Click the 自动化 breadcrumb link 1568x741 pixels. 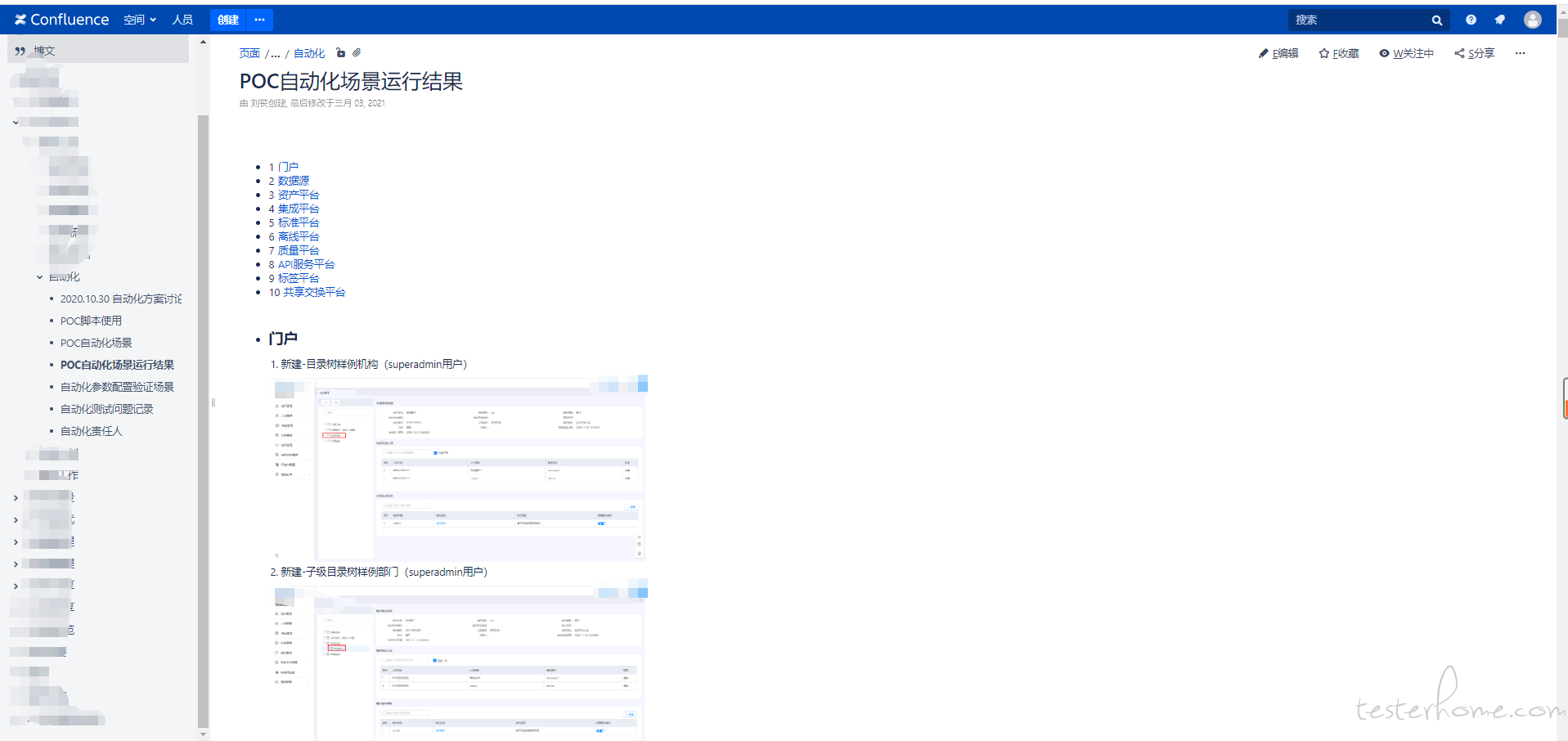pos(309,53)
